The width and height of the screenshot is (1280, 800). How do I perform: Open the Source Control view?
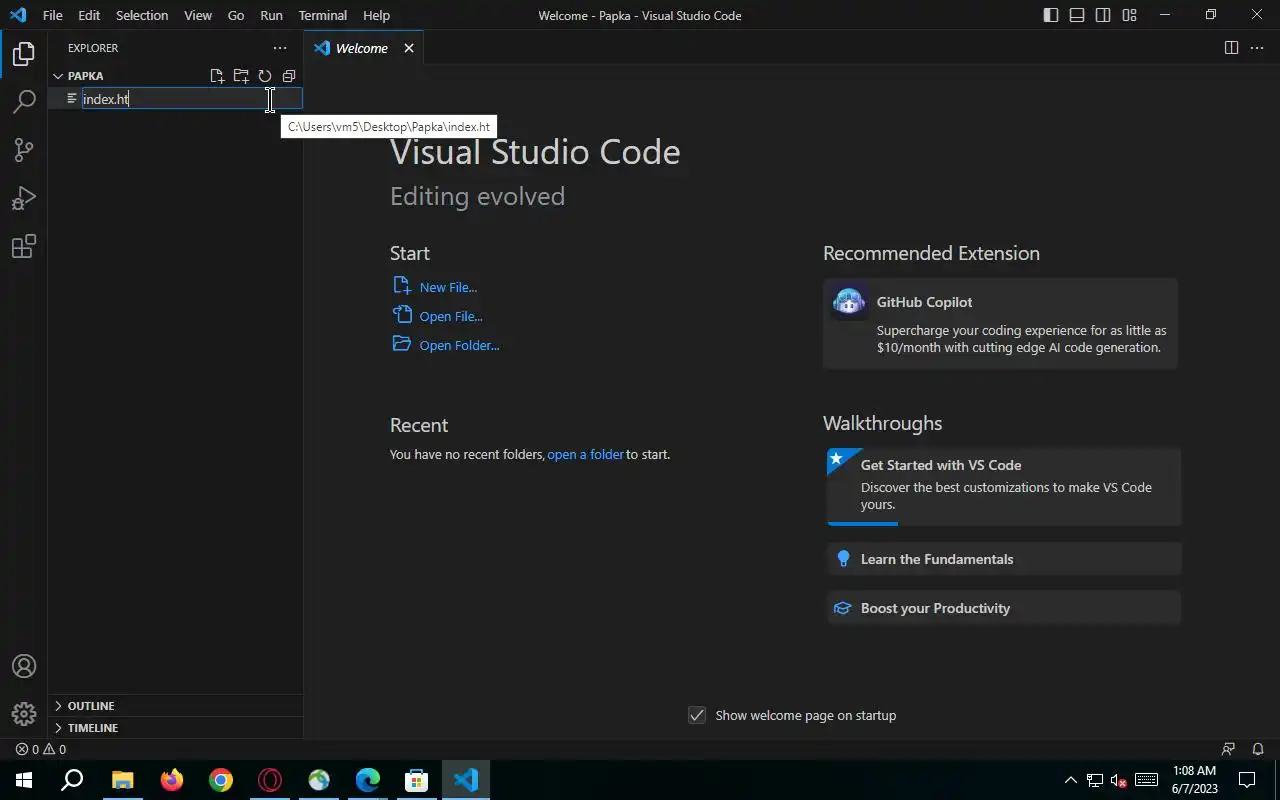click(24, 150)
